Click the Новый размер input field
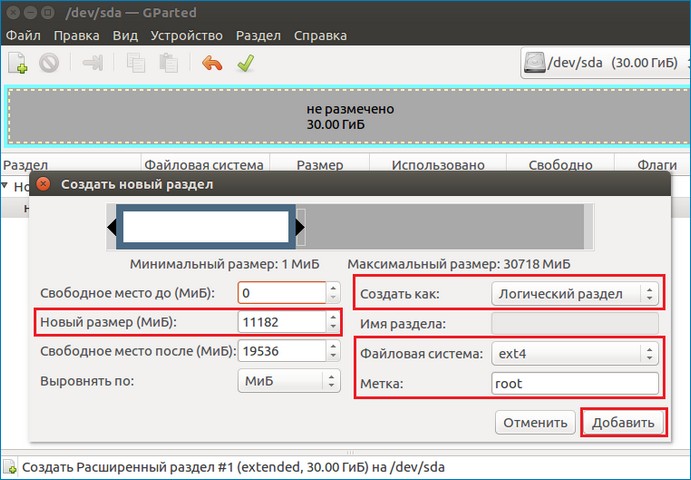Viewport: 691px width, 480px height. 282,322
